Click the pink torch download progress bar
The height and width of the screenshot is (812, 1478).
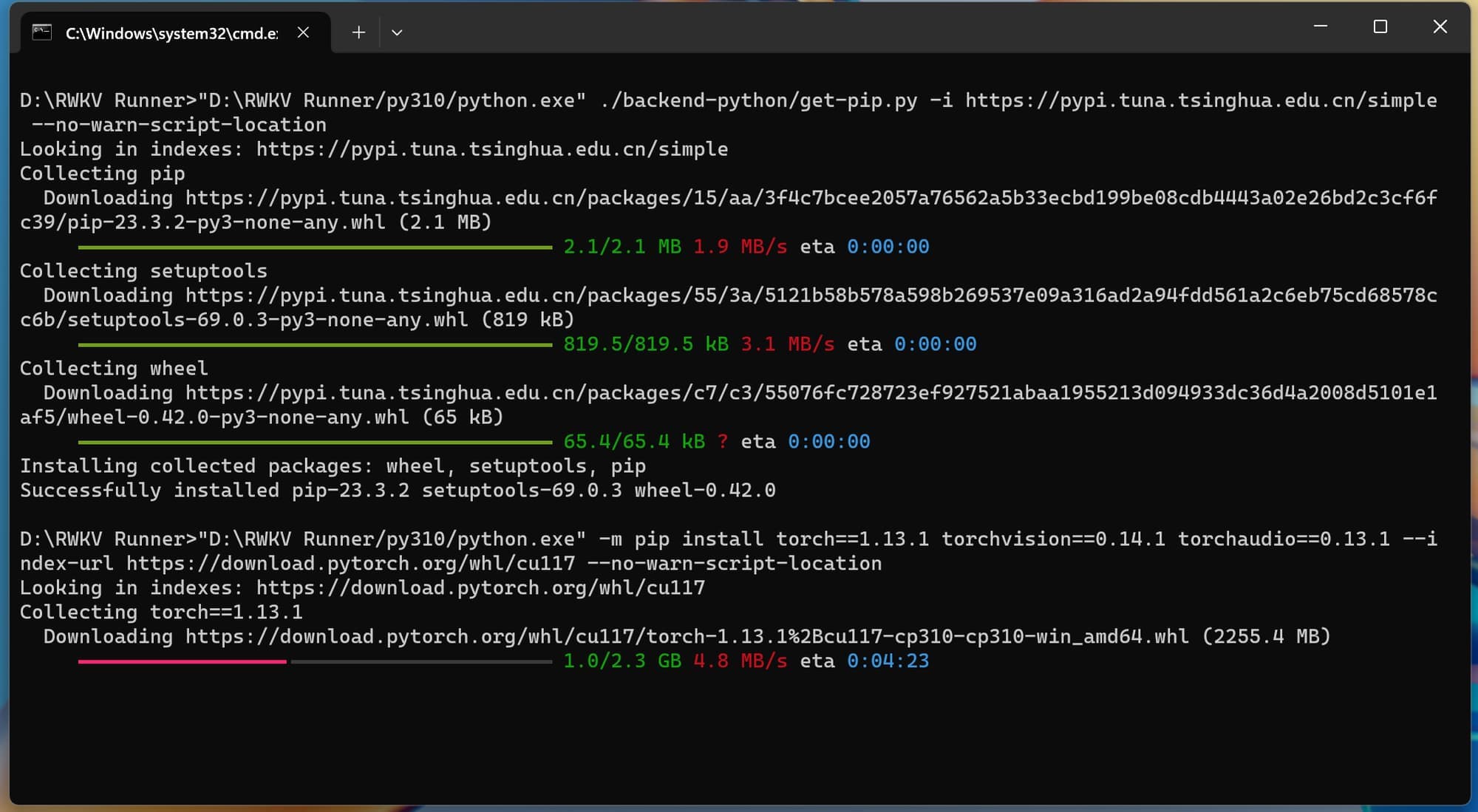click(182, 661)
